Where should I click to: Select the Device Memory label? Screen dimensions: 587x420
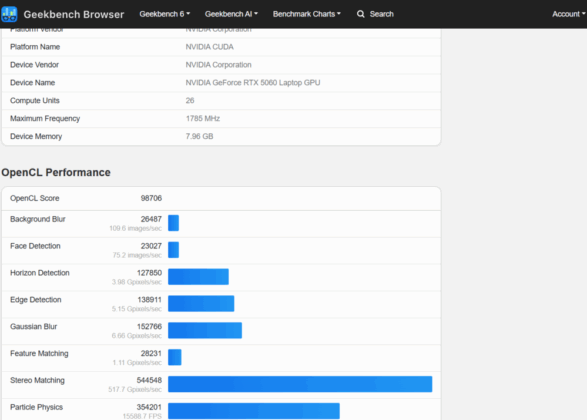pyautogui.click(x=36, y=136)
